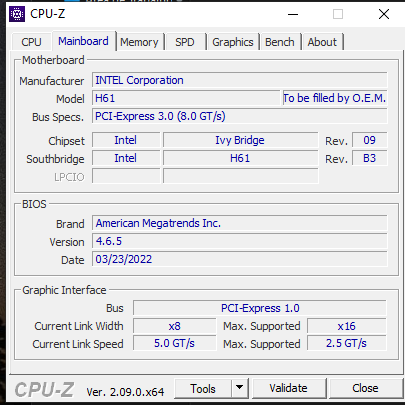The width and height of the screenshot is (405, 405).
Task: Click the Chipset revision value 09
Action: pyautogui.click(x=370, y=140)
